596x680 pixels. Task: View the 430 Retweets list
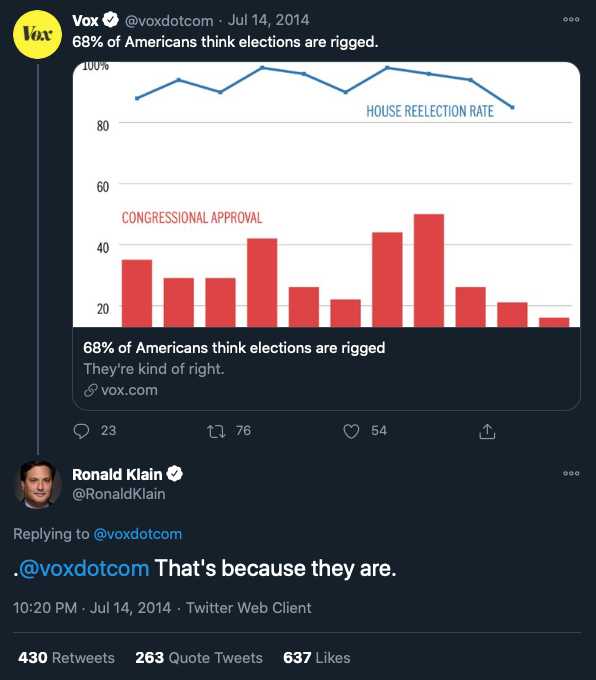point(66,657)
